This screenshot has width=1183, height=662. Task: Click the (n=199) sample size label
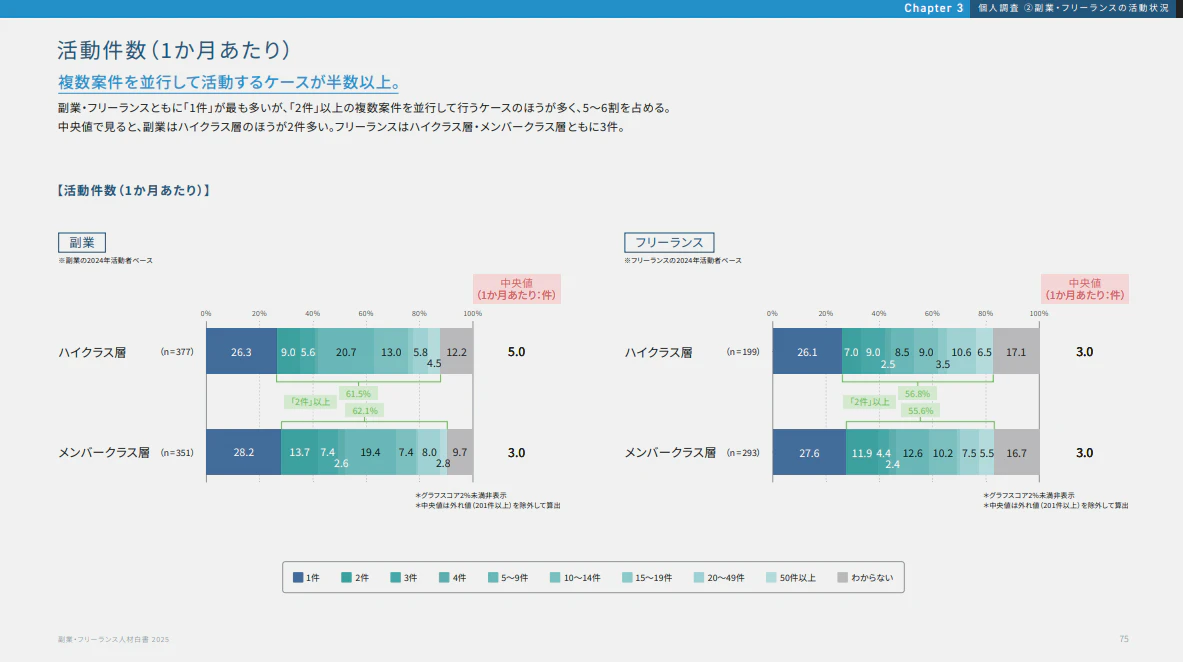point(743,352)
